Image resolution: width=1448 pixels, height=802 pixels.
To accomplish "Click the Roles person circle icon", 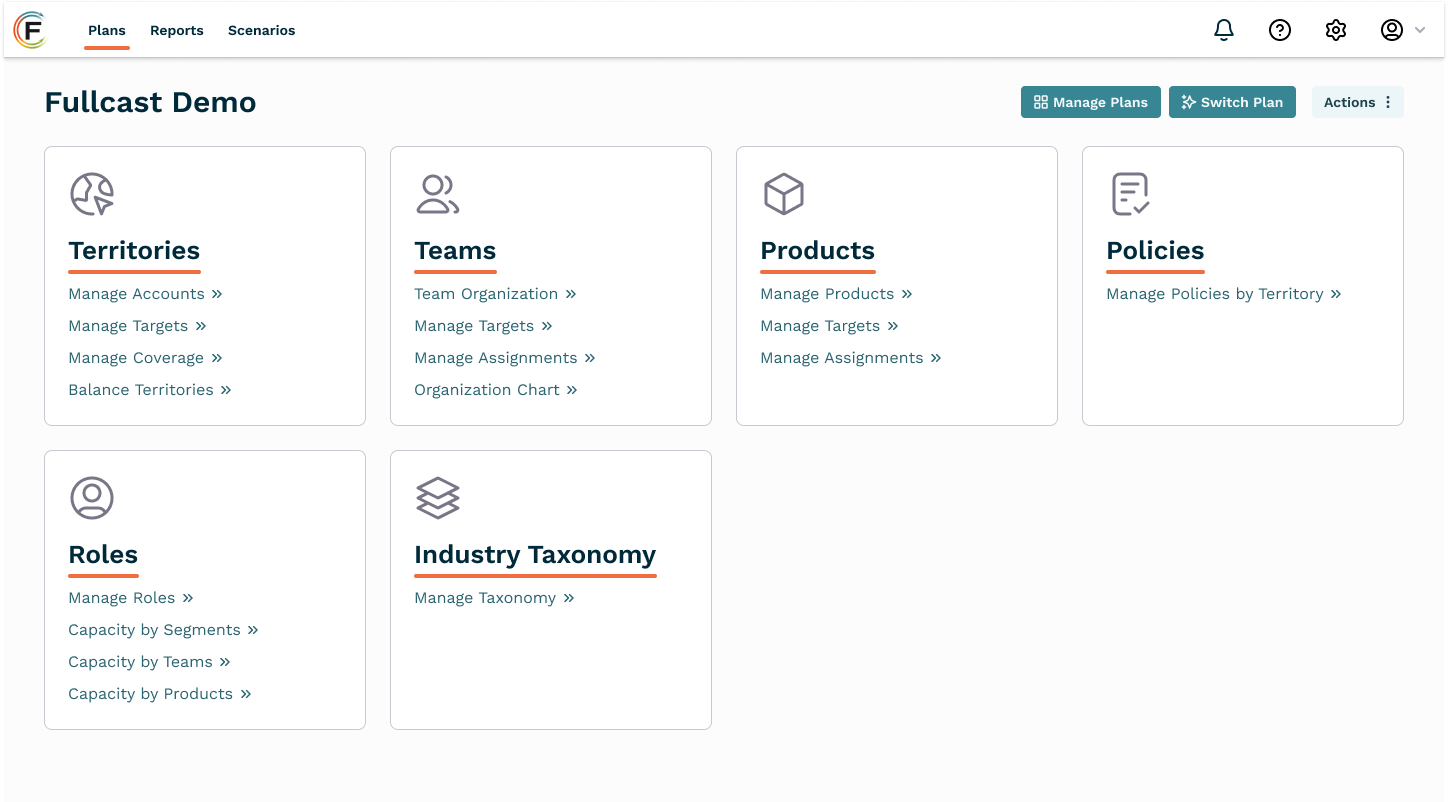I will (92, 498).
